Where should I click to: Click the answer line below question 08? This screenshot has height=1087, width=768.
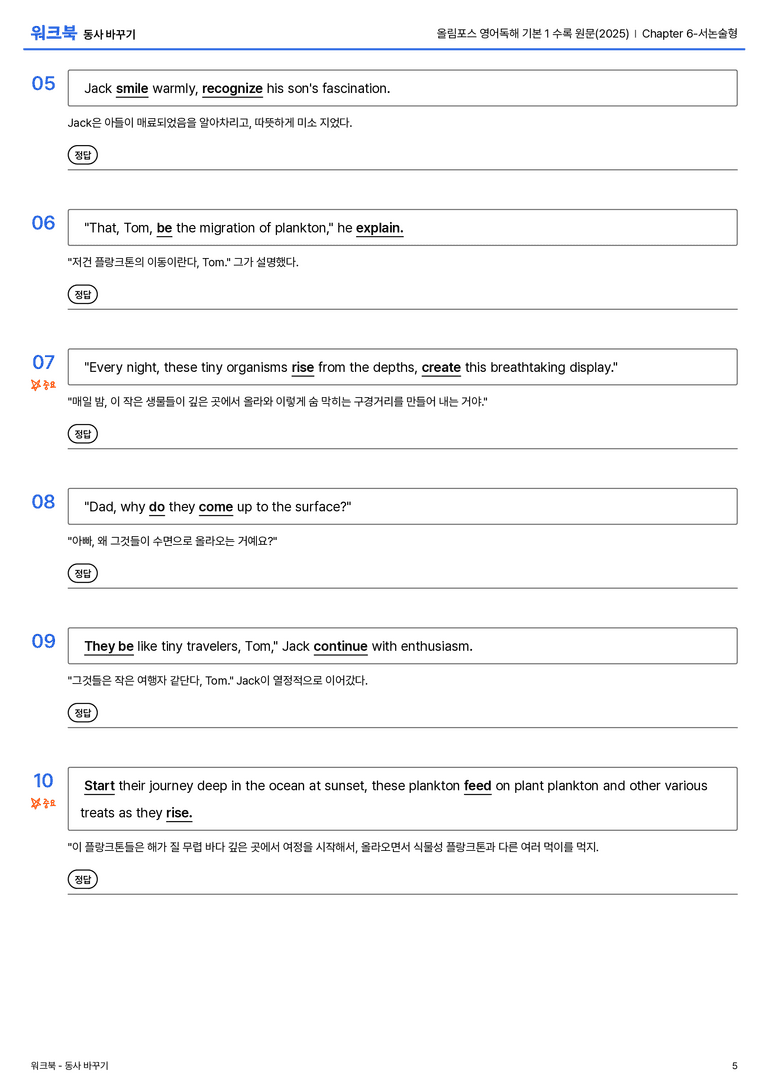coord(403,588)
